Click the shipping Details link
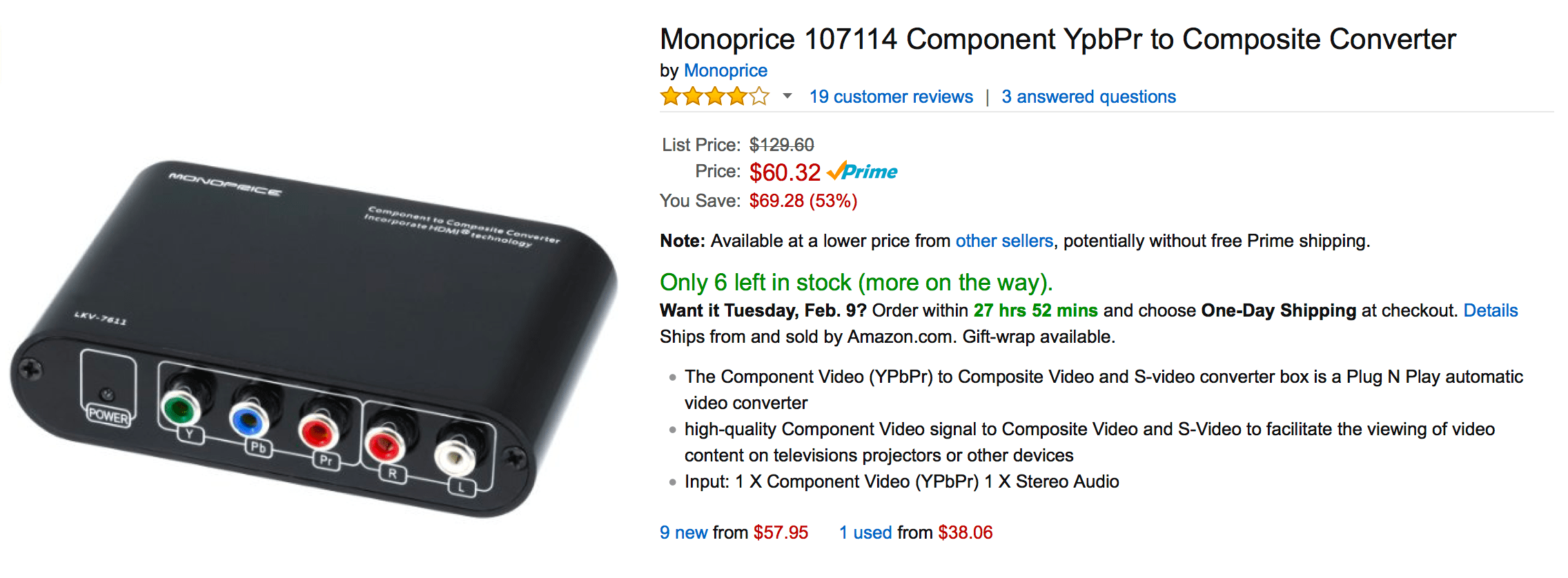1568x578 pixels. pos(1491,310)
